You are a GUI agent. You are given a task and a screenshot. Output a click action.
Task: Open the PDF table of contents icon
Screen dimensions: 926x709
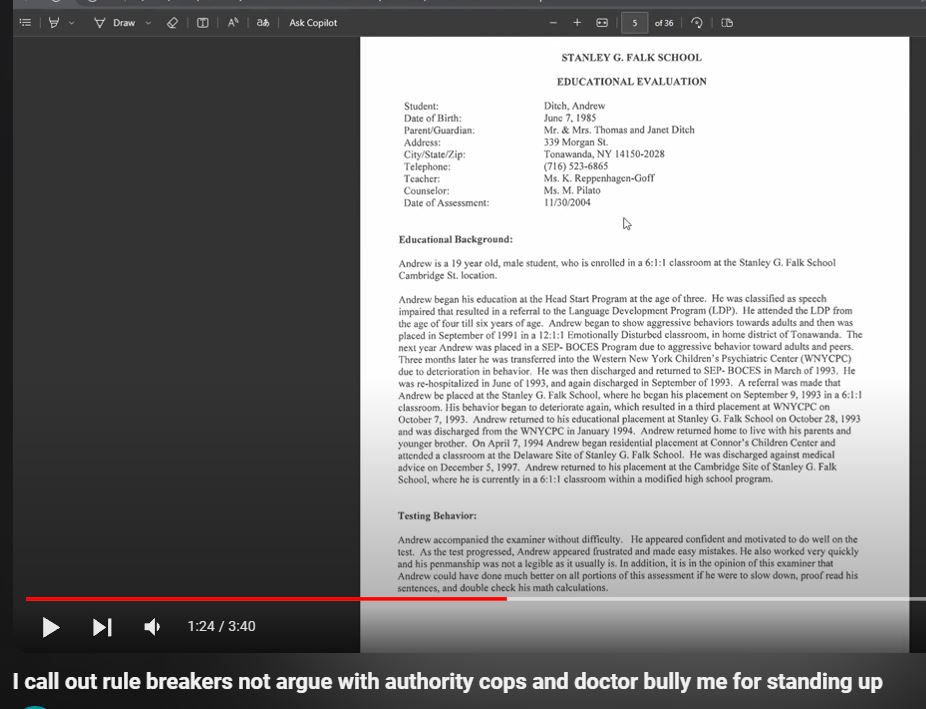tap(25, 22)
